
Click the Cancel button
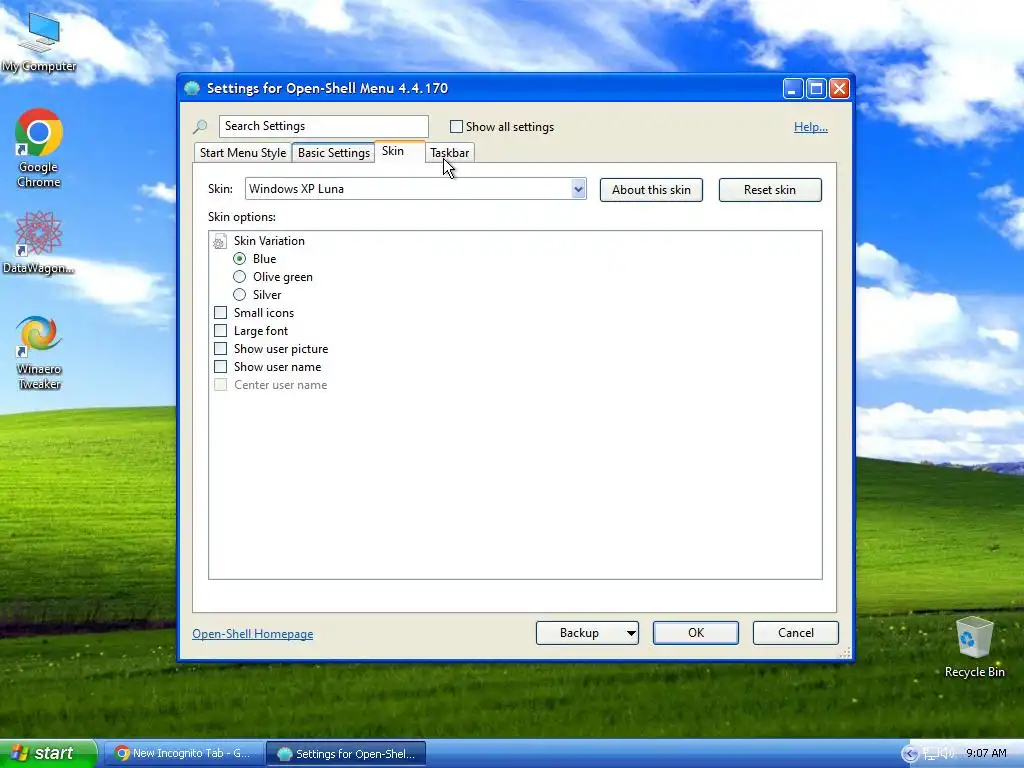click(x=795, y=633)
